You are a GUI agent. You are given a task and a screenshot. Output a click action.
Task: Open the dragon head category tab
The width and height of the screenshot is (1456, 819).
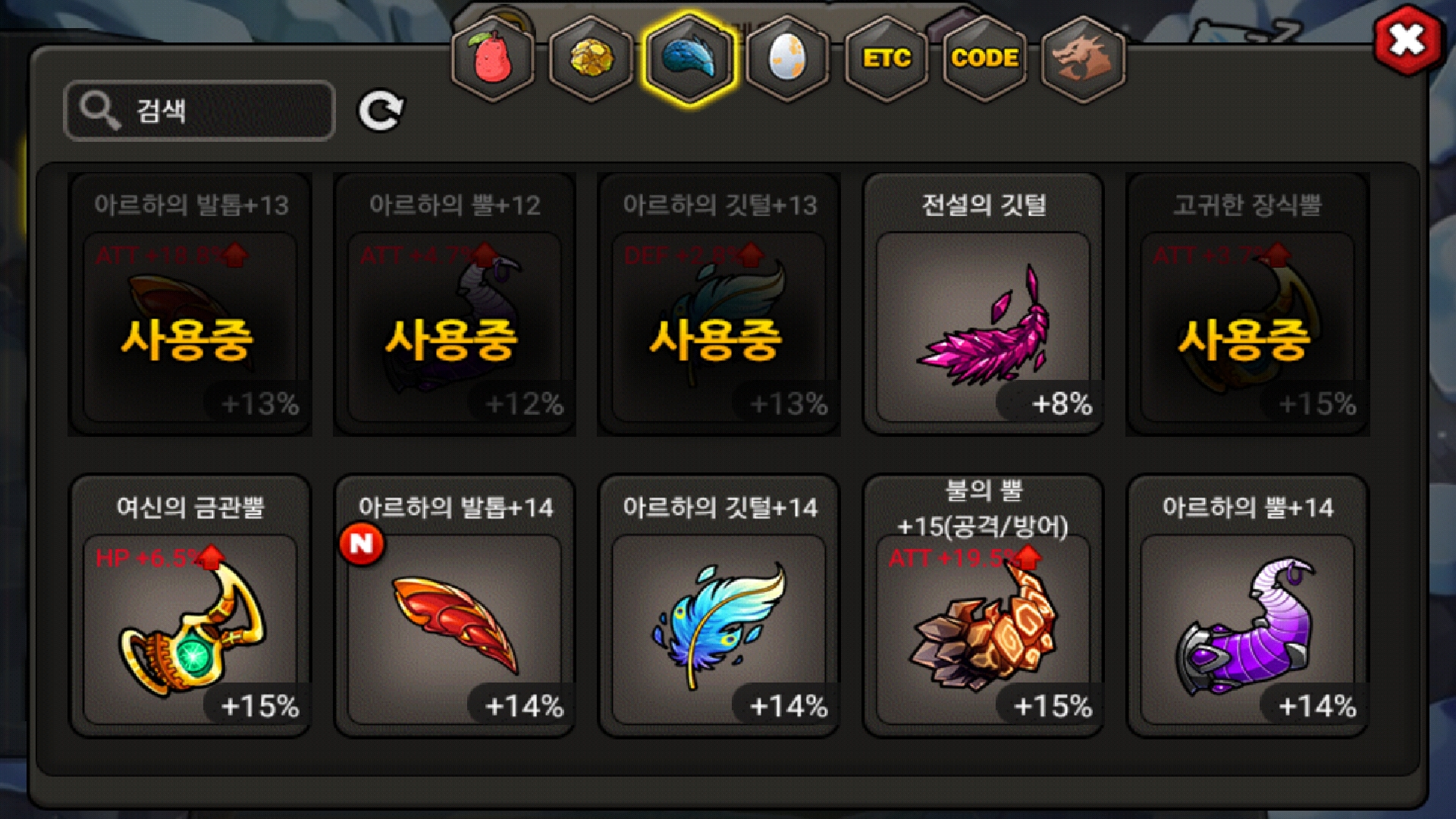pos(1084,58)
